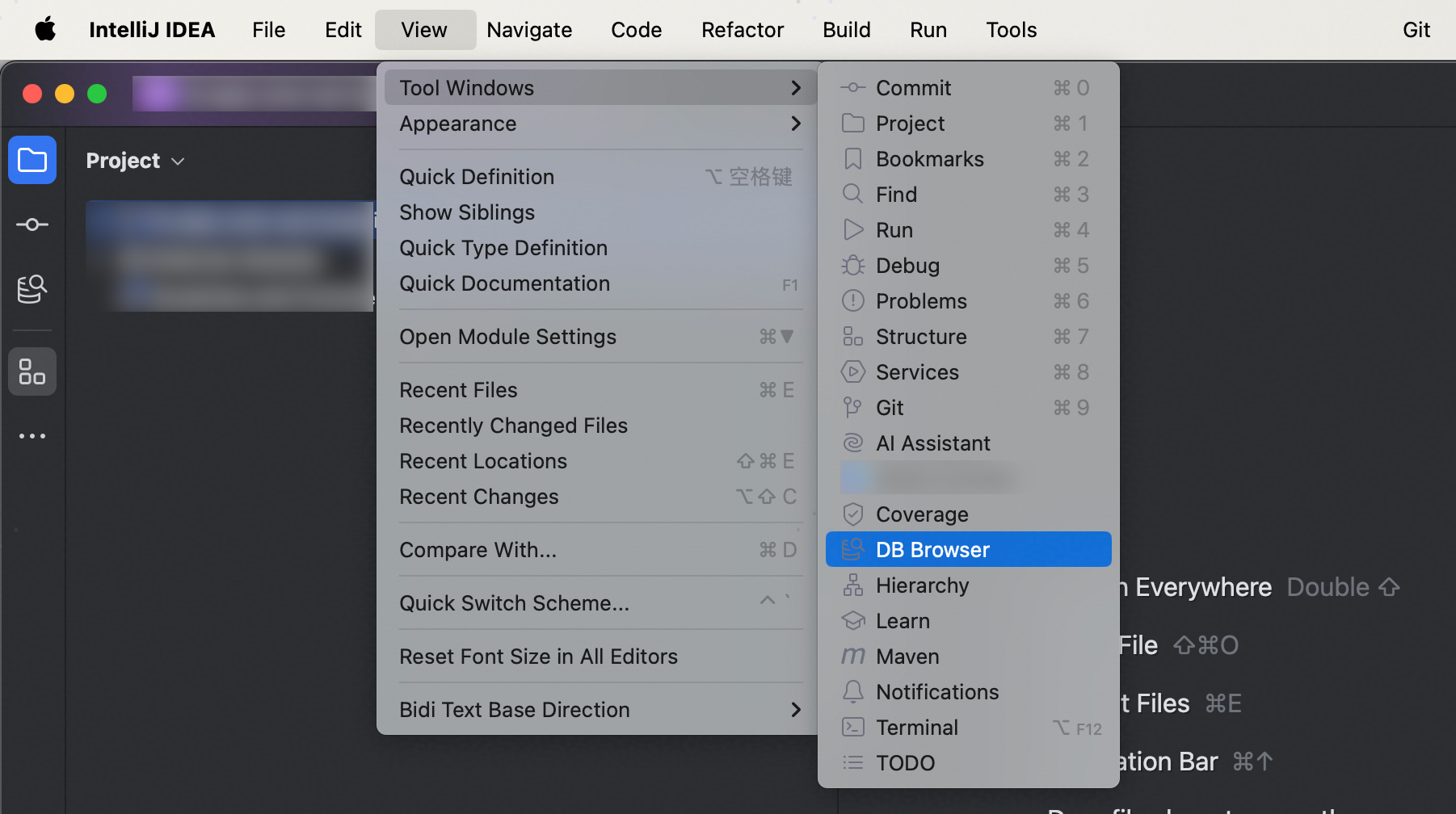Open the Git menu in menu bar

pyautogui.click(x=1416, y=30)
